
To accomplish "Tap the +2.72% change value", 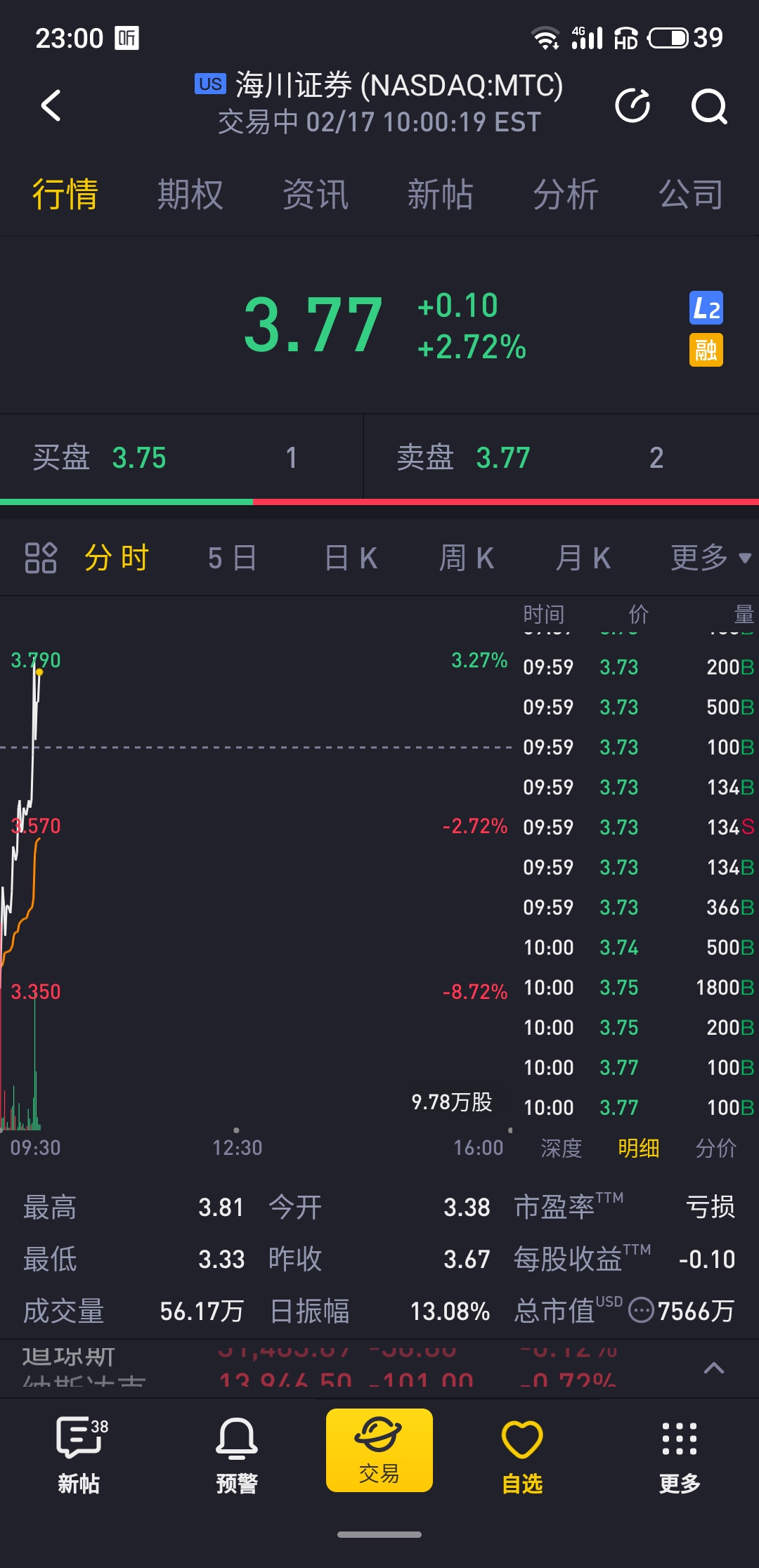I will [472, 347].
